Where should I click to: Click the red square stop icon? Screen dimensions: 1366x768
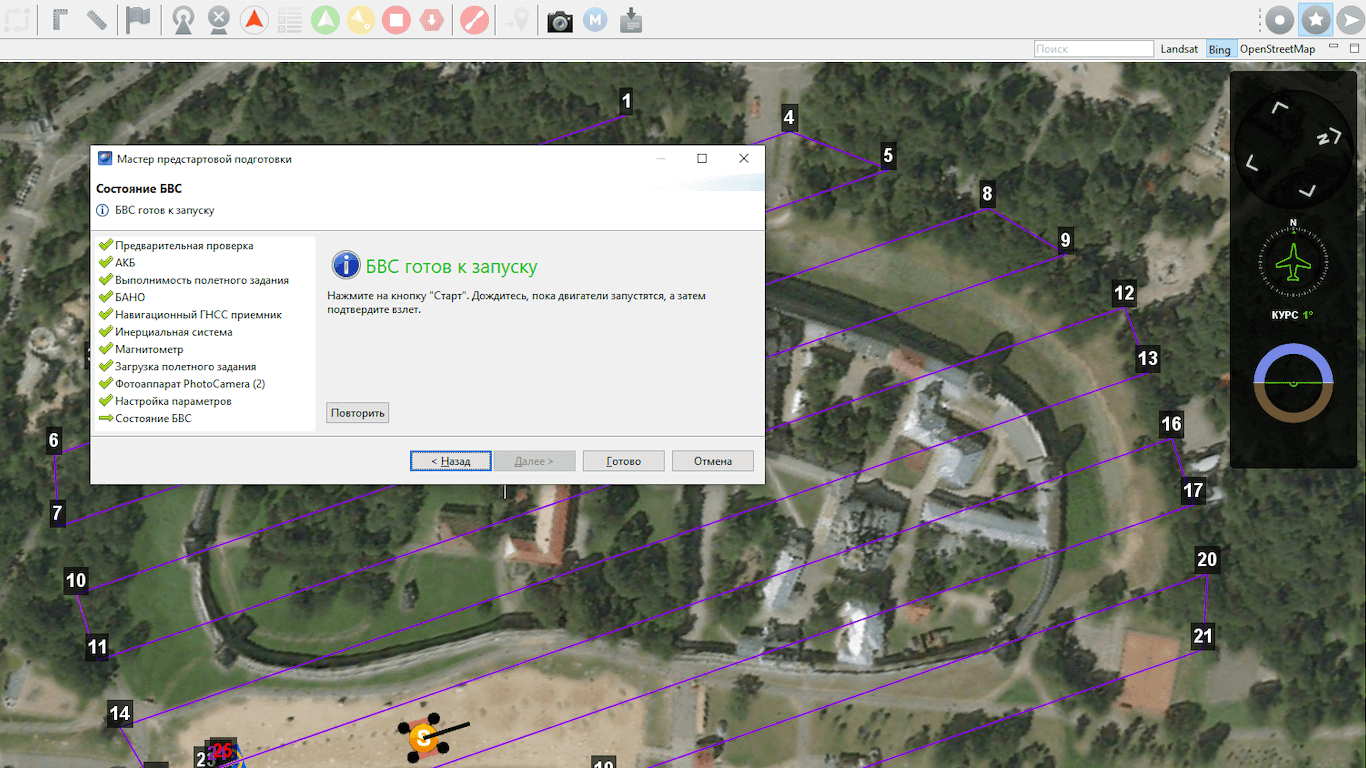coord(396,20)
